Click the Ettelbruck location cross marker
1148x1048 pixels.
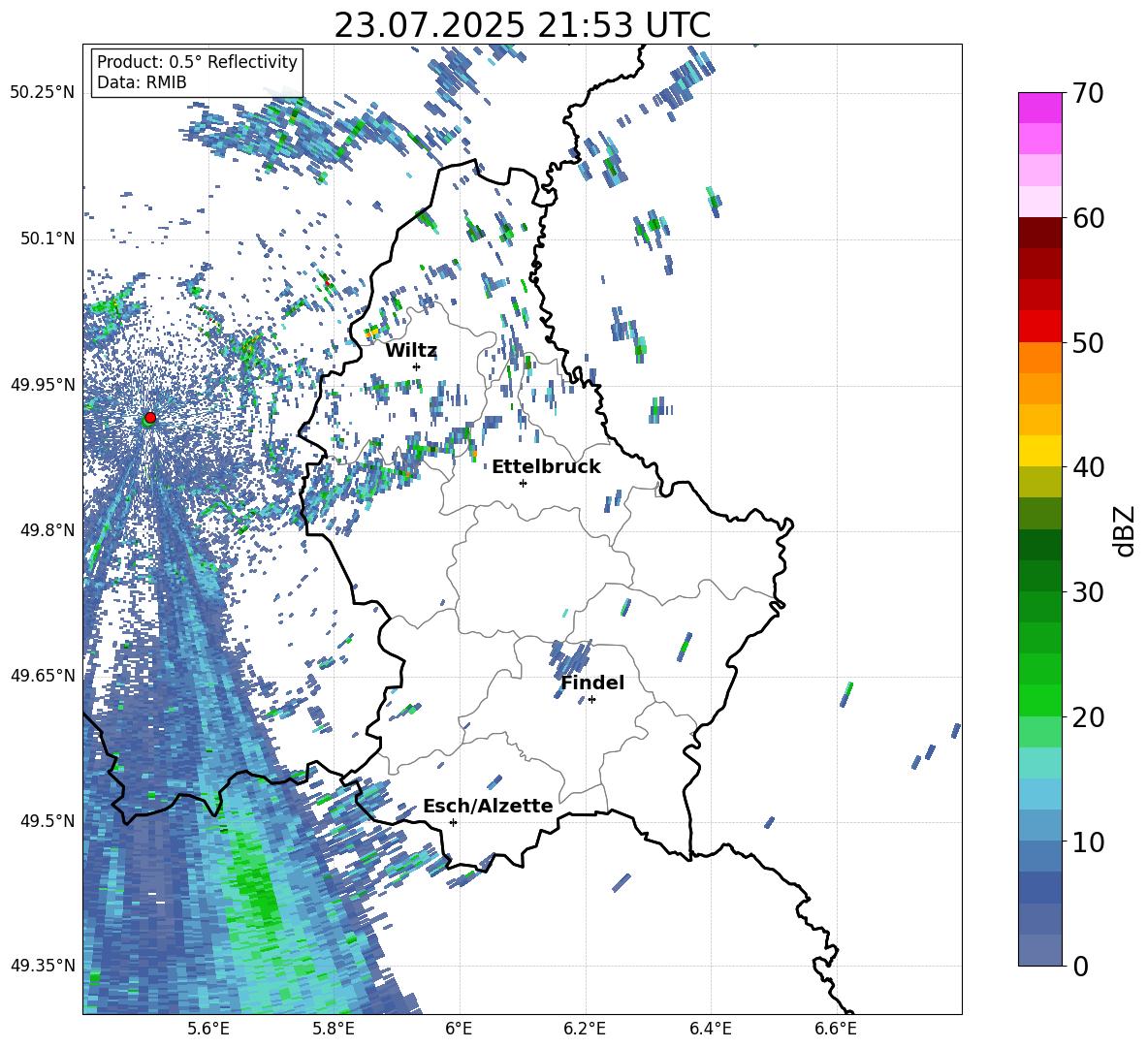523,483
